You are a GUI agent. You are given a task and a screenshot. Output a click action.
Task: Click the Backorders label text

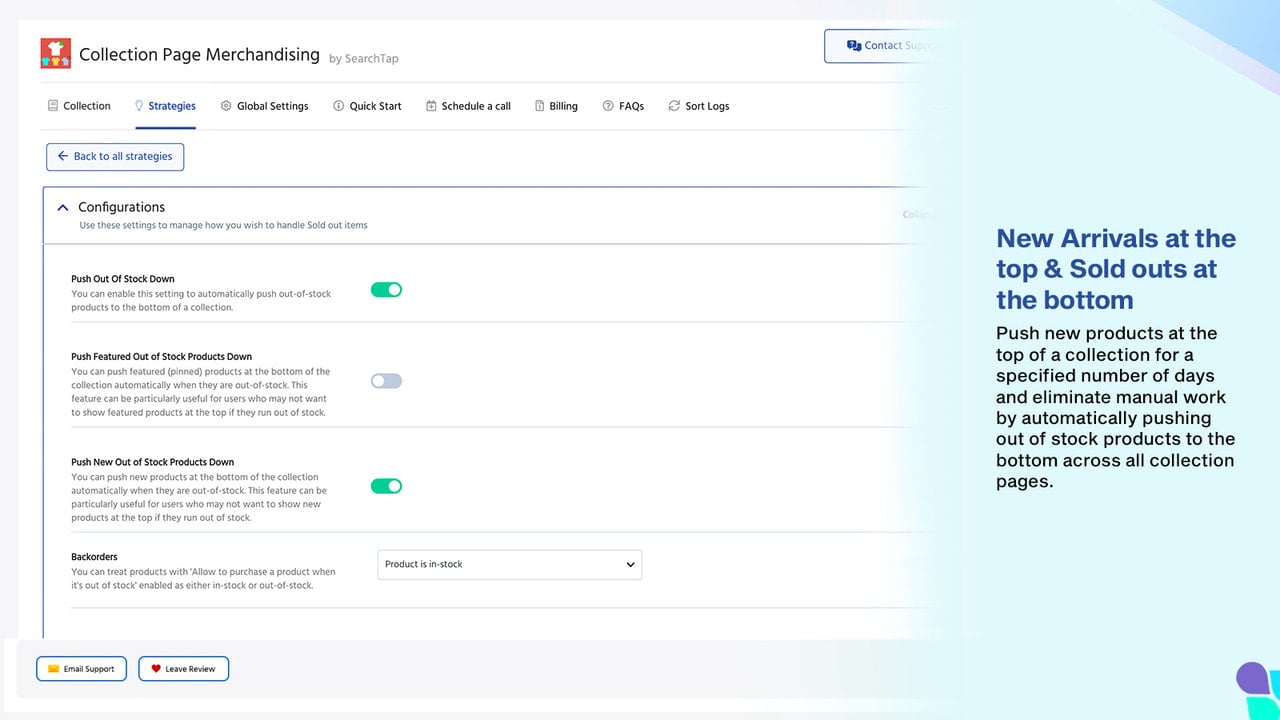pos(94,556)
